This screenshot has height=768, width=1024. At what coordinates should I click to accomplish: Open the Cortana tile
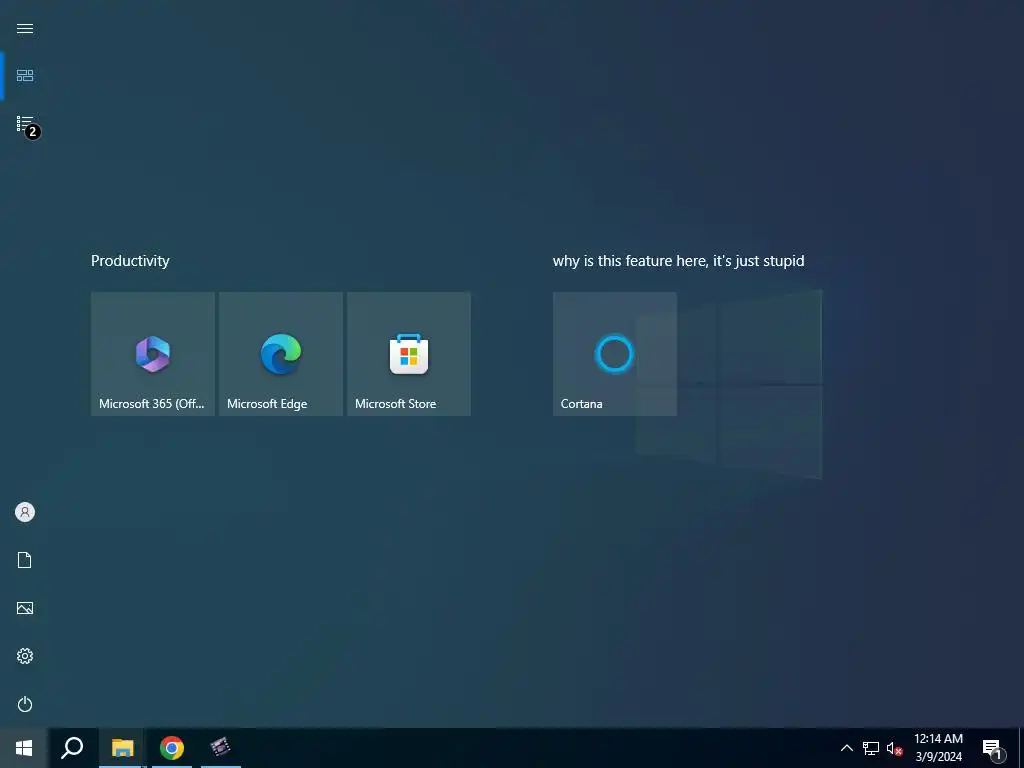(615, 353)
